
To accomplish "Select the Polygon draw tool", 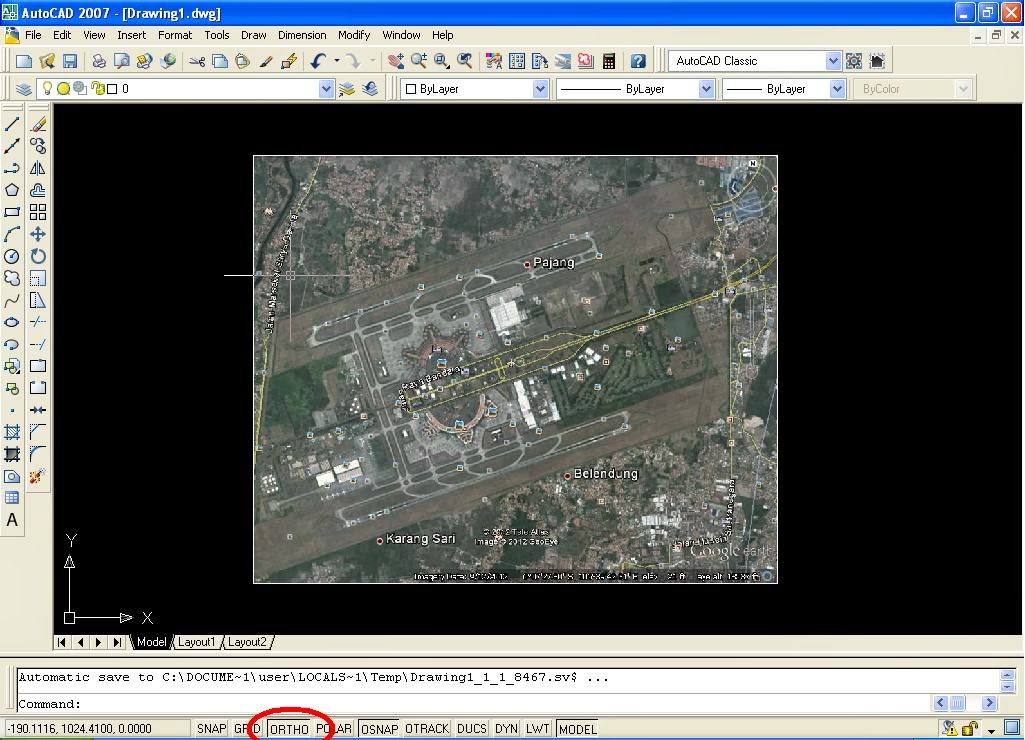I will pyautogui.click(x=12, y=190).
